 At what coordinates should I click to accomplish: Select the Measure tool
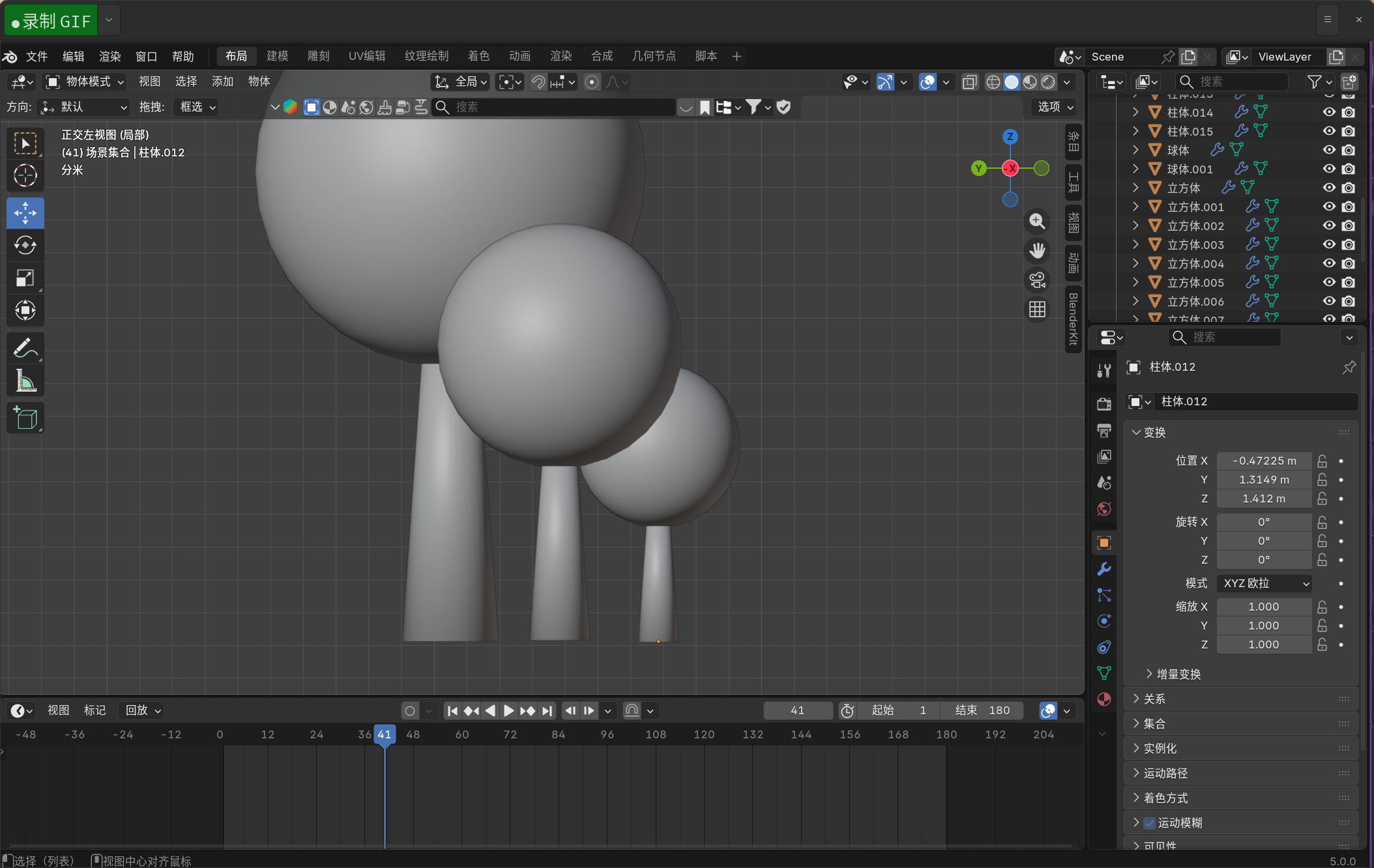pyautogui.click(x=25, y=381)
